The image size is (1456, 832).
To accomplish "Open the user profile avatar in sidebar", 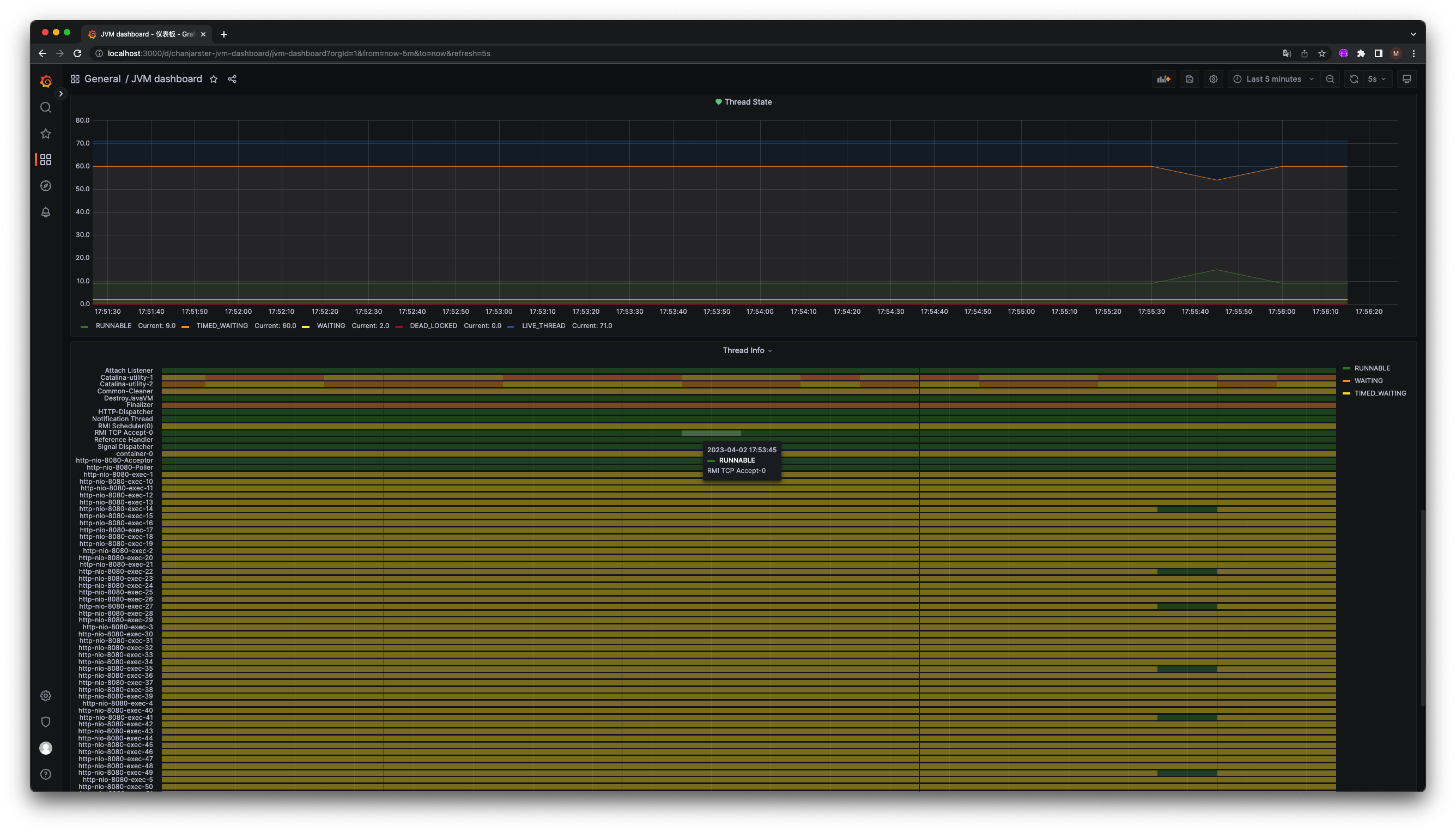I will coord(46,748).
